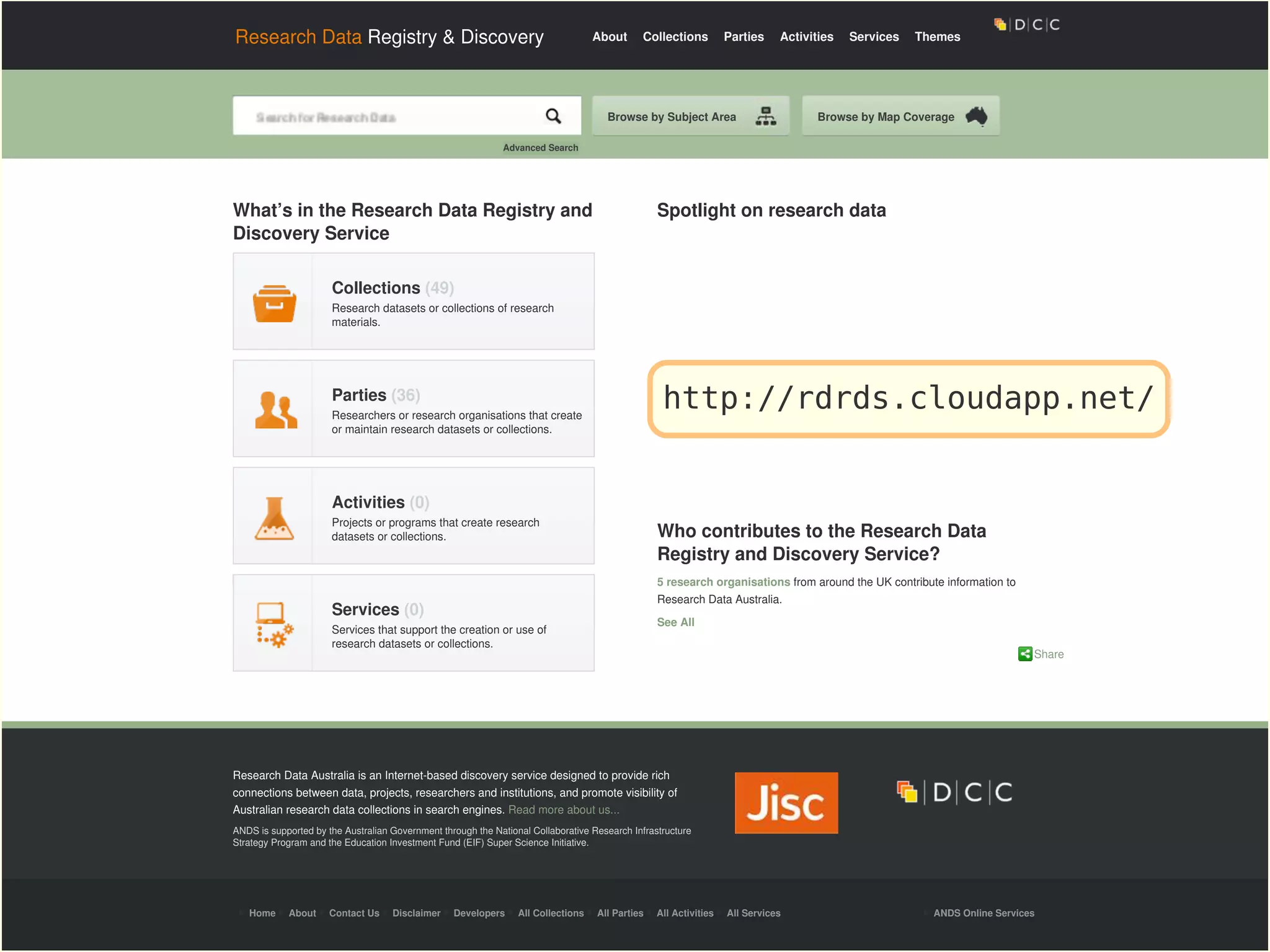Click the Browse by Subject Area button
This screenshot has height=952, width=1270.
tap(691, 116)
